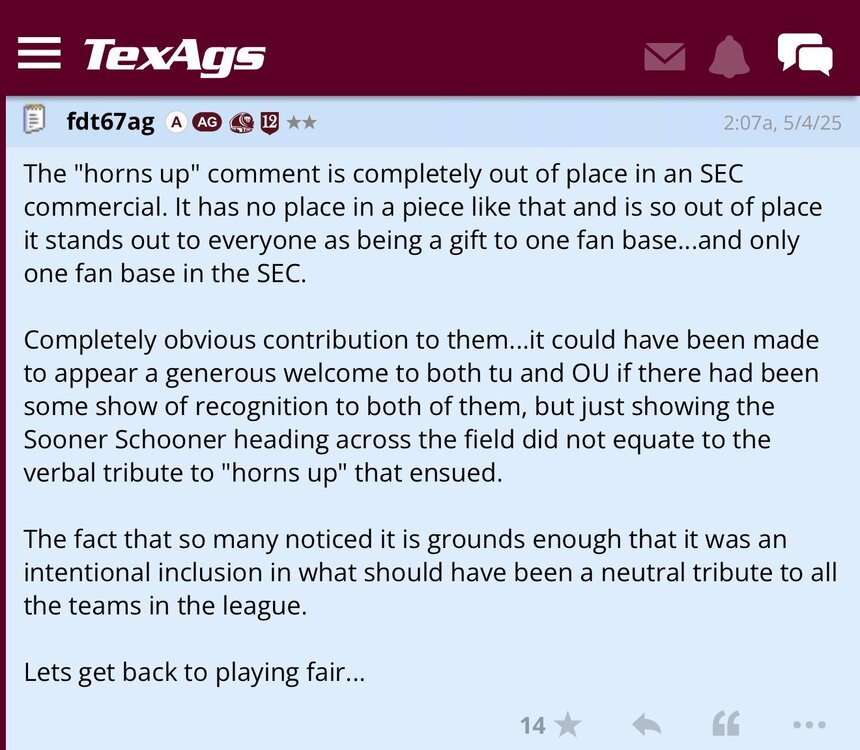
Task: Go to TexAgs home via logo
Action: click(x=174, y=56)
